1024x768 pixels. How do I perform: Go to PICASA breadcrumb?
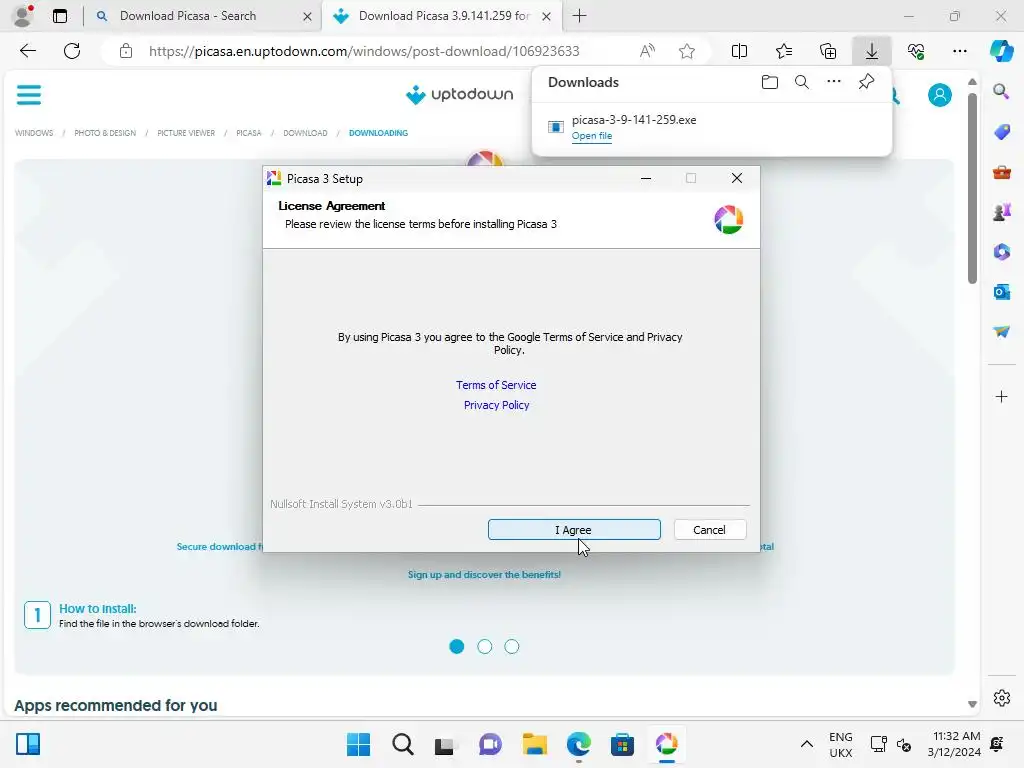[x=249, y=133]
